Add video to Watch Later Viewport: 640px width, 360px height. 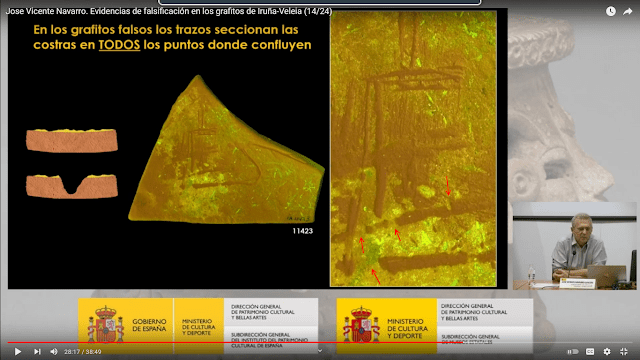[611, 11]
